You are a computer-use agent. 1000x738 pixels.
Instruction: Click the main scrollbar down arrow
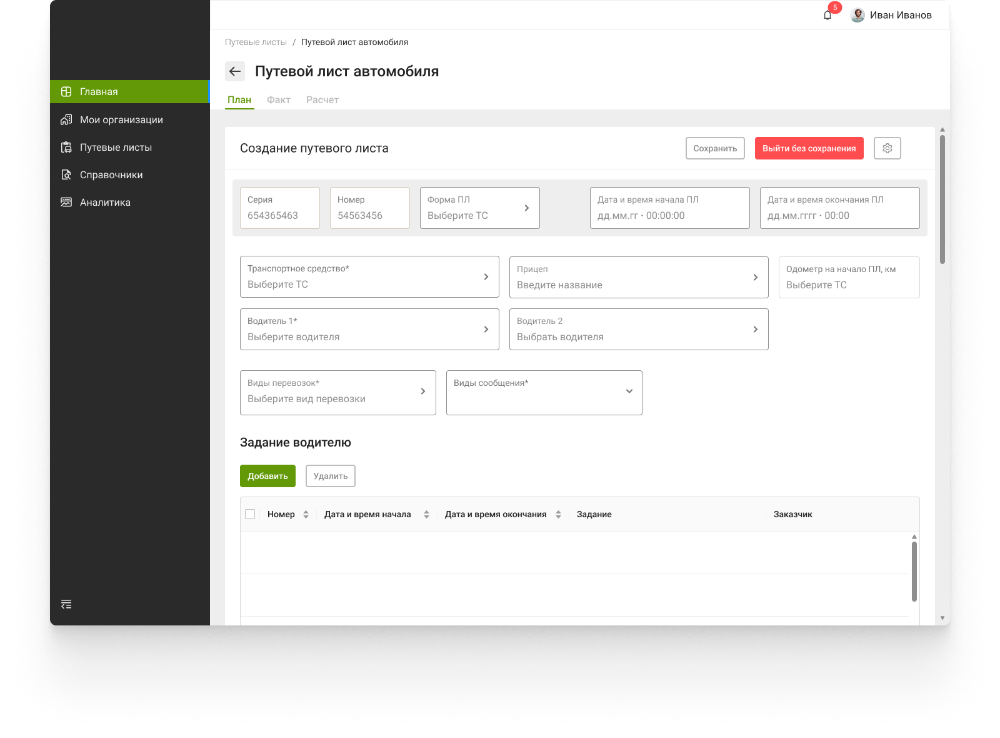[942, 618]
